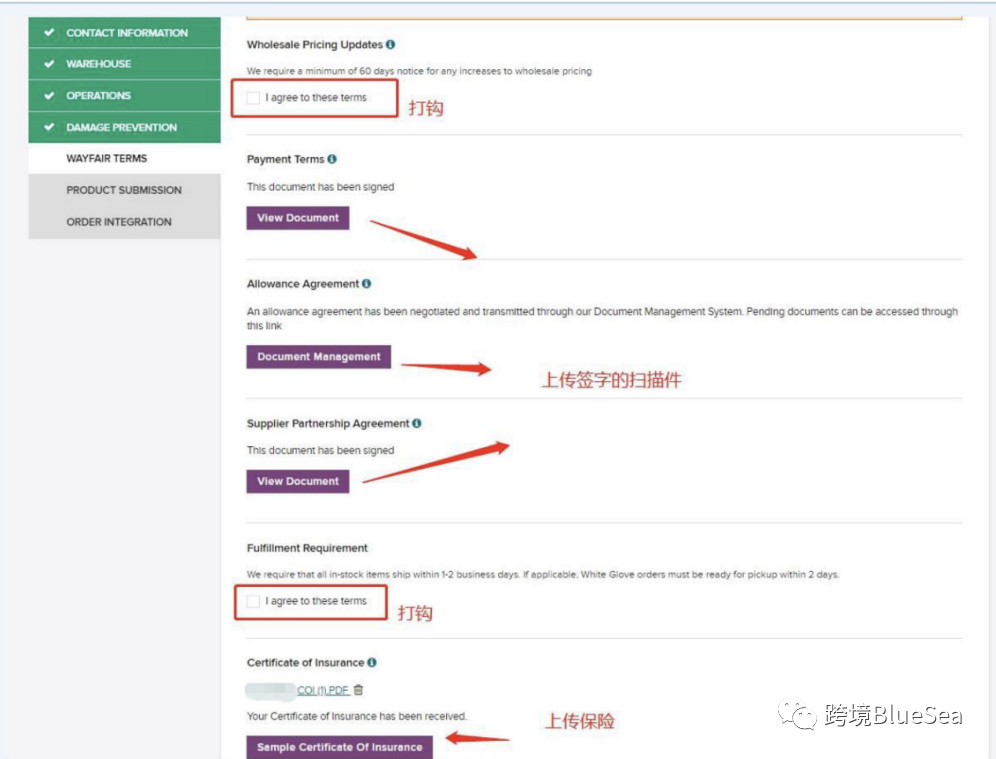Click the Payment Terms info icon
Screen dimensions: 996x759
332,159
